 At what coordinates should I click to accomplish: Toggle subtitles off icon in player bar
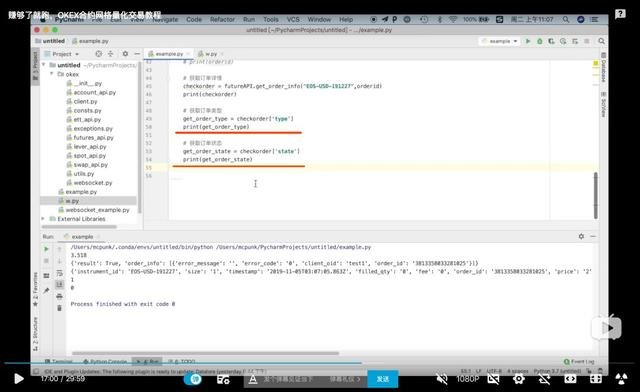[x=493, y=379]
